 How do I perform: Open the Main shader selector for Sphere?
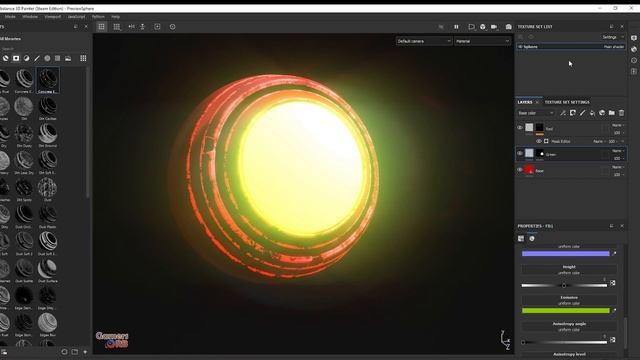point(614,47)
